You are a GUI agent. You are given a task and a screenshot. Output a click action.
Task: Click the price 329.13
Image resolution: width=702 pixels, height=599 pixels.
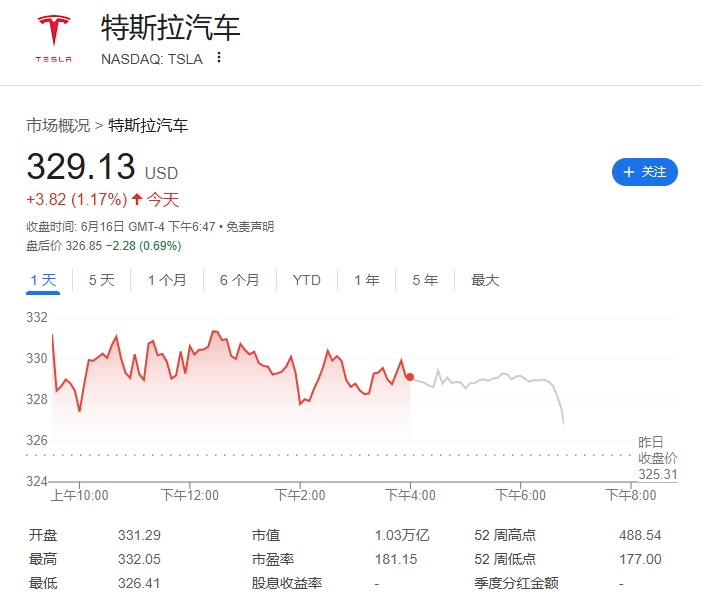[81, 167]
